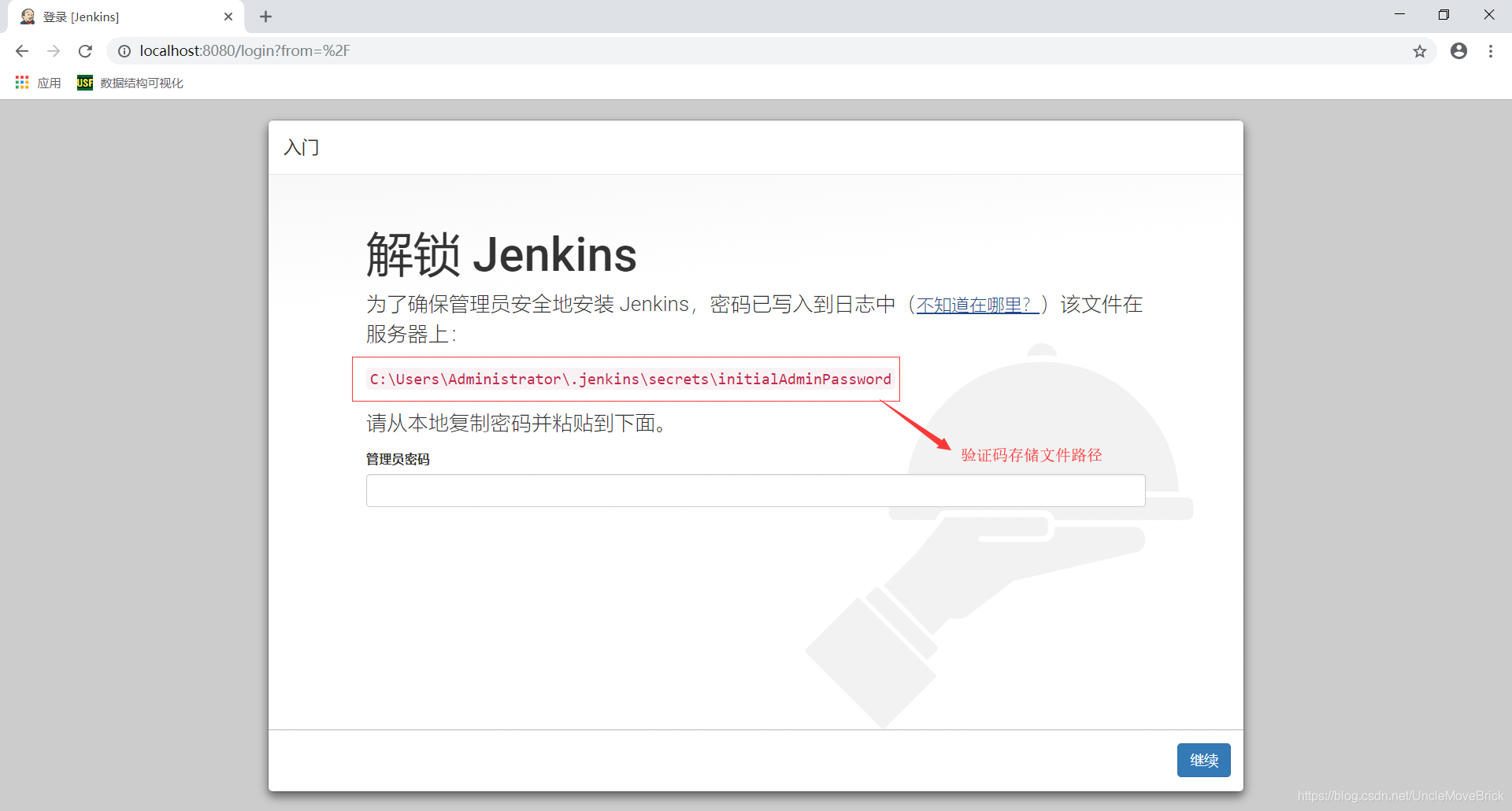View site info icon beside localhost URL
1512x811 pixels.
[124, 51]
